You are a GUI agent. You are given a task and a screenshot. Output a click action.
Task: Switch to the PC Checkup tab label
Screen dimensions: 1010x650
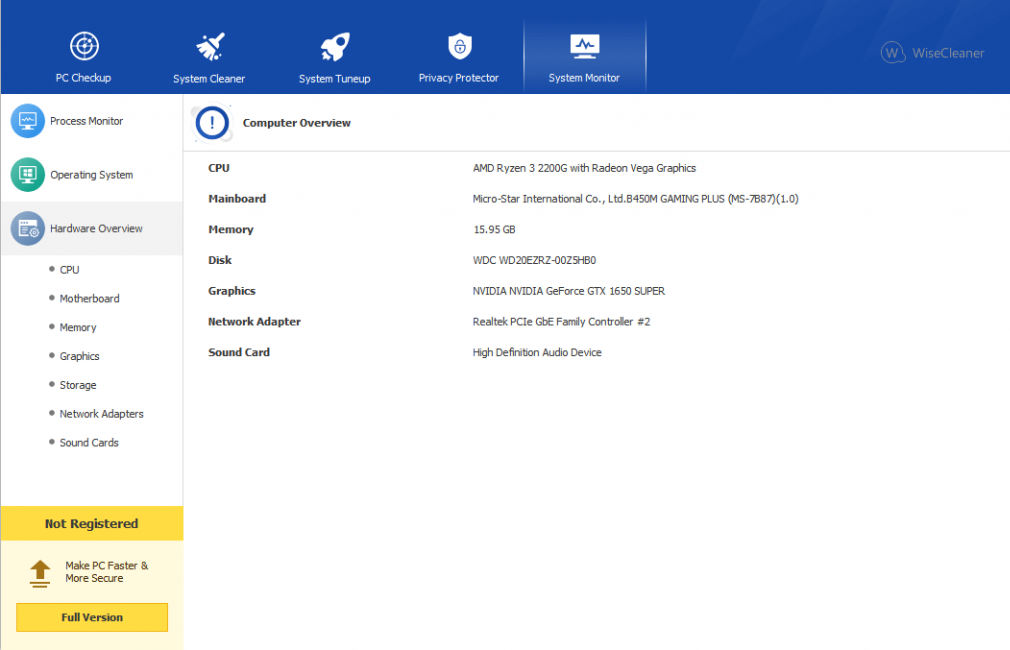83,78
